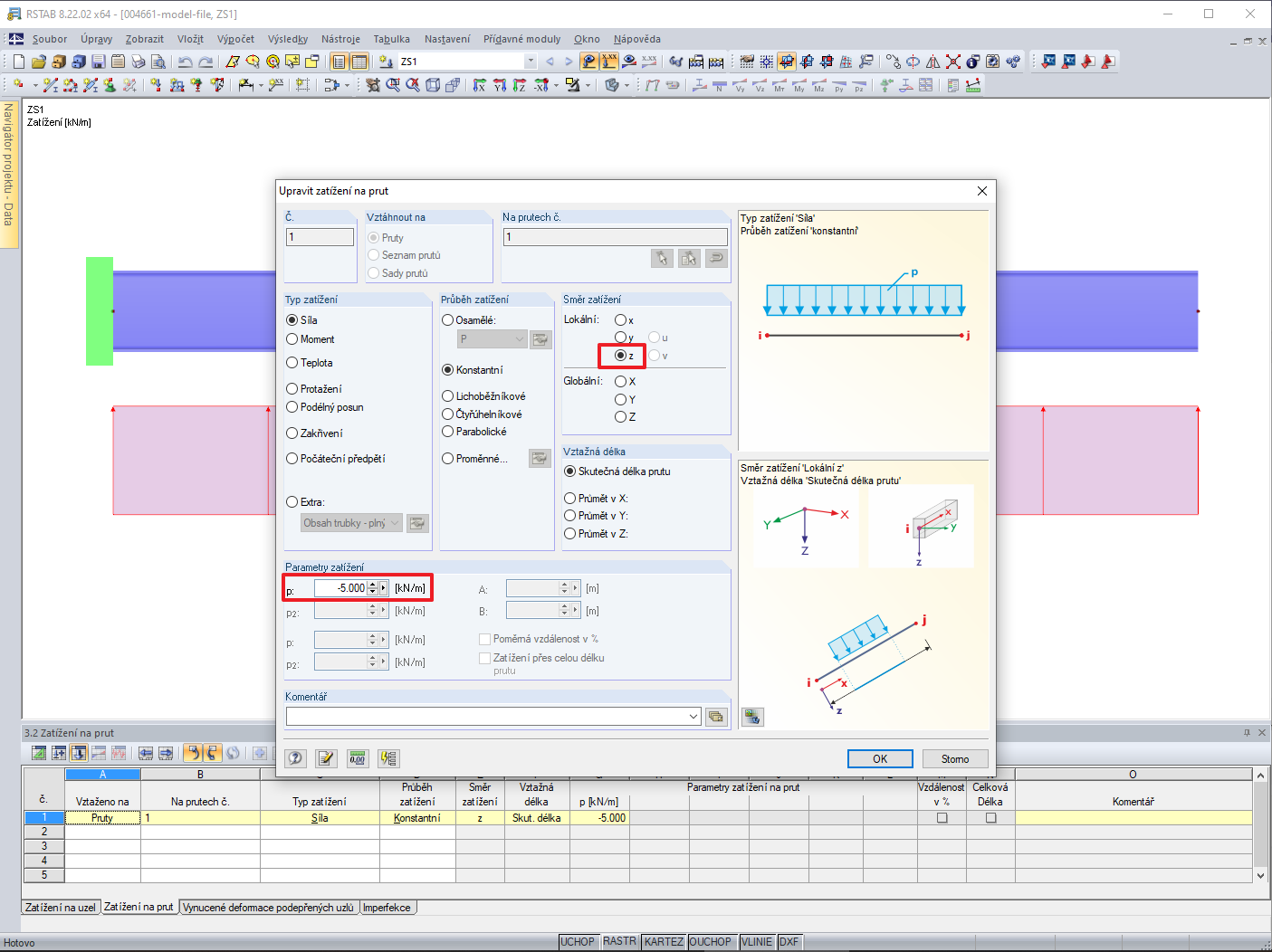Select the Teplota load type
The width and height of the screenshot is (1272, 952).
310,363
